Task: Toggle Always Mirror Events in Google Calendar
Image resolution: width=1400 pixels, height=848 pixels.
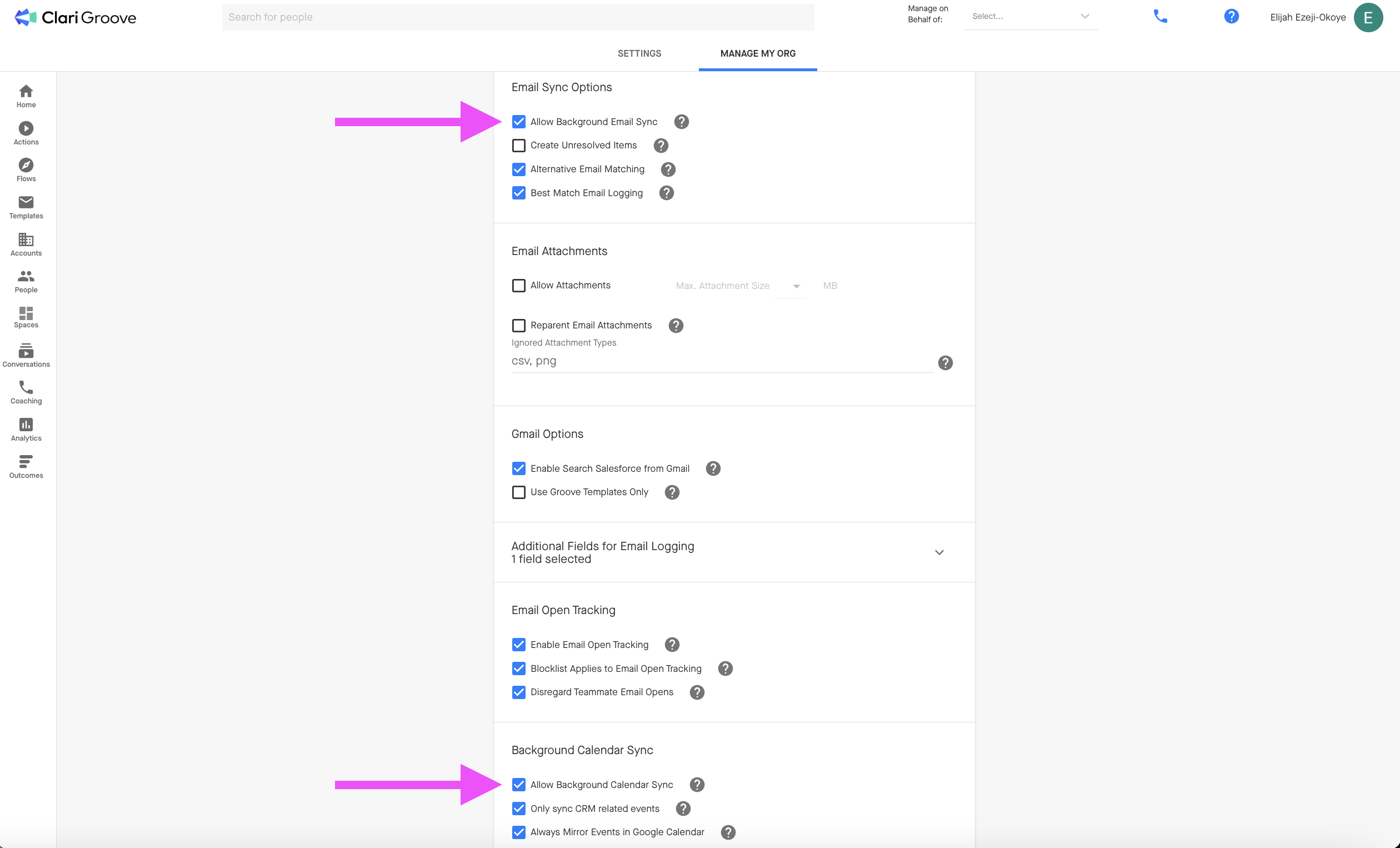Action: pos(519,832)
